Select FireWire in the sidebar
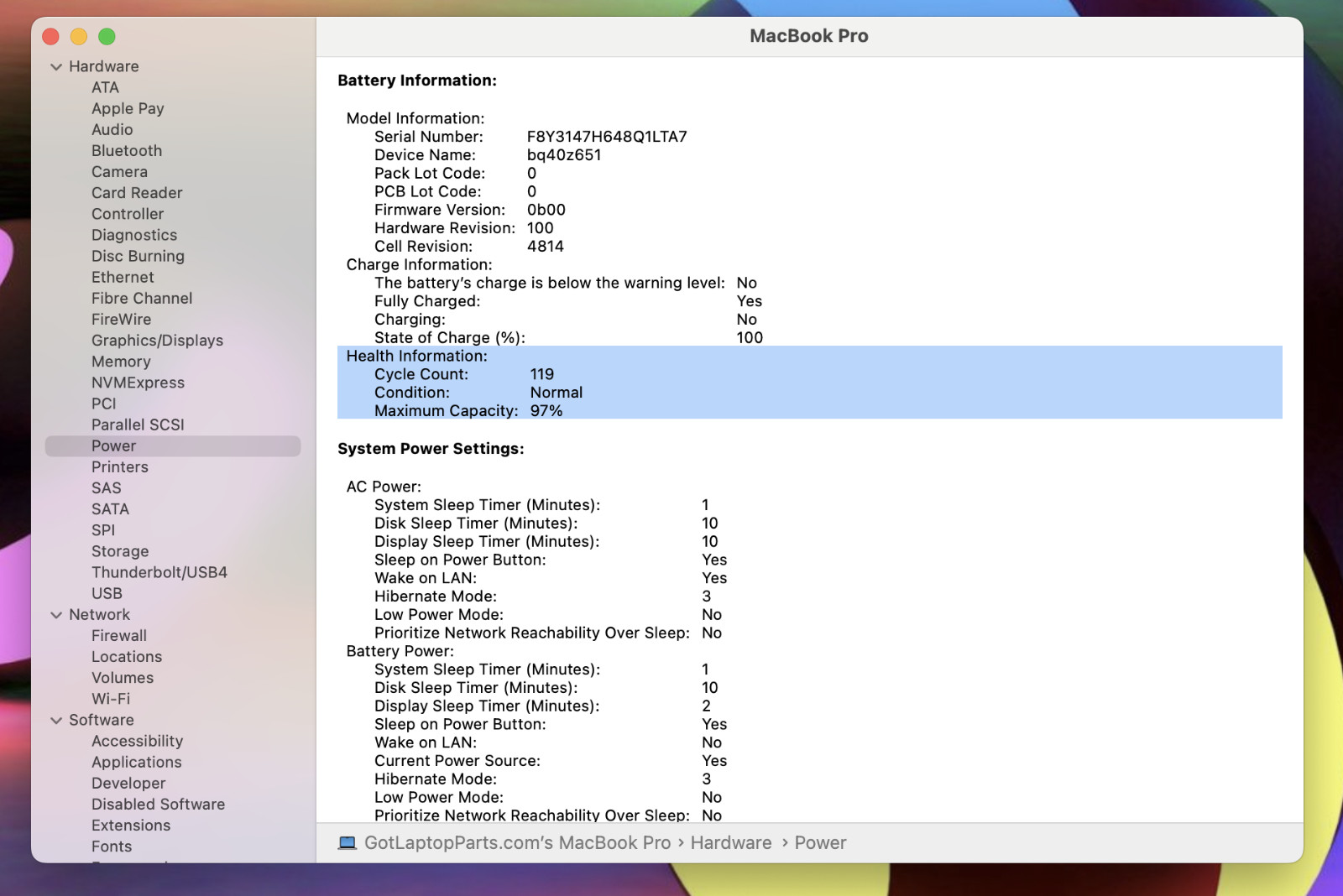The width and height of the screenshot is (1343, 896). (x=122, y=319)
